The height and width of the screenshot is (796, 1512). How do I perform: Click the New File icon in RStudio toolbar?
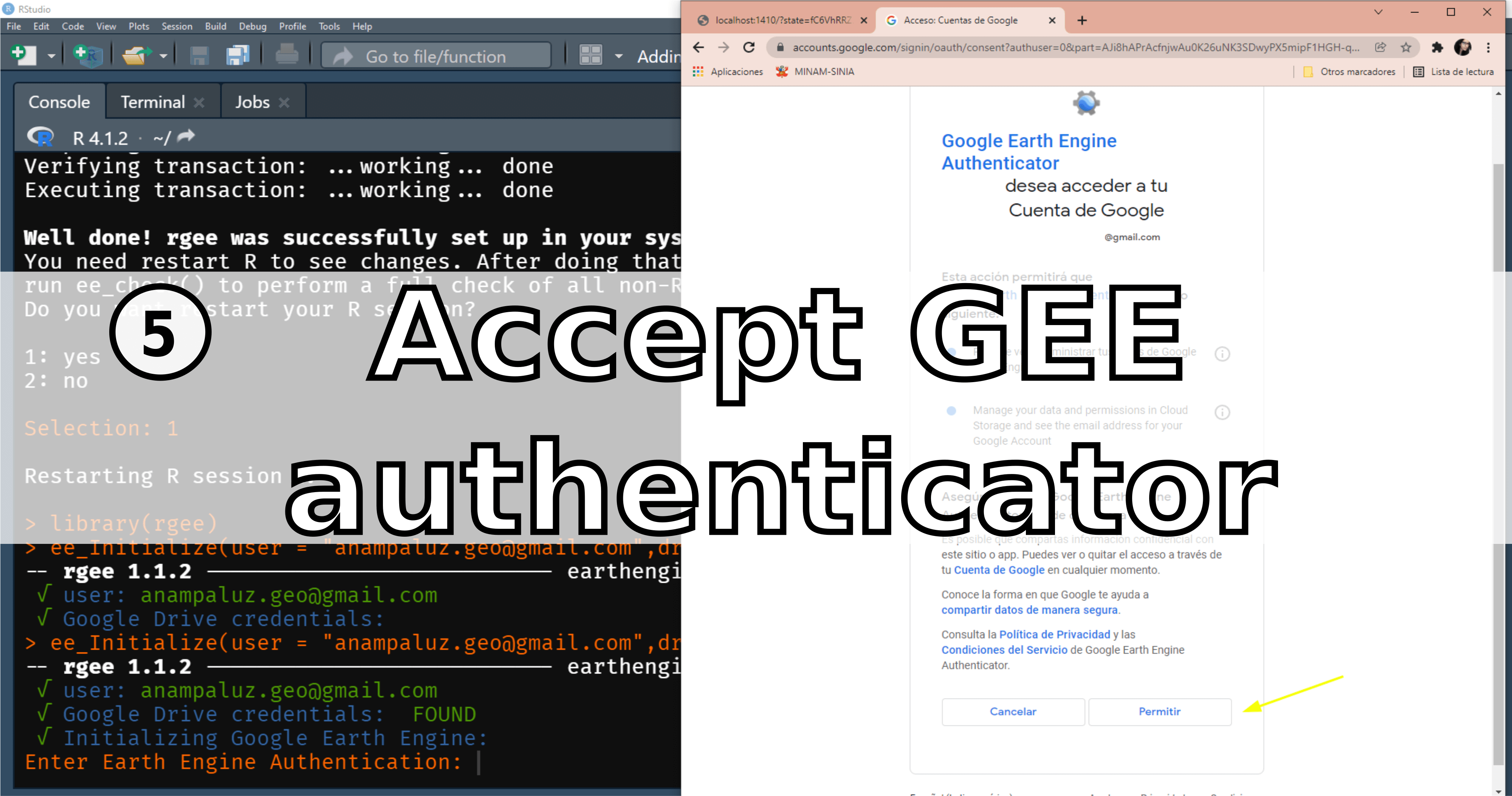click(23, 55)
